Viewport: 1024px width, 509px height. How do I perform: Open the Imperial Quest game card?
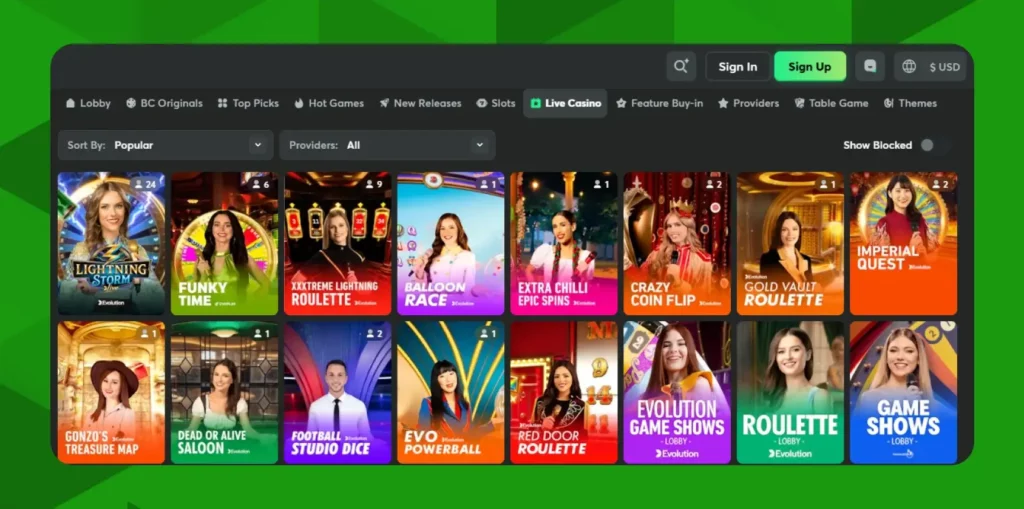tap(904, 244)
